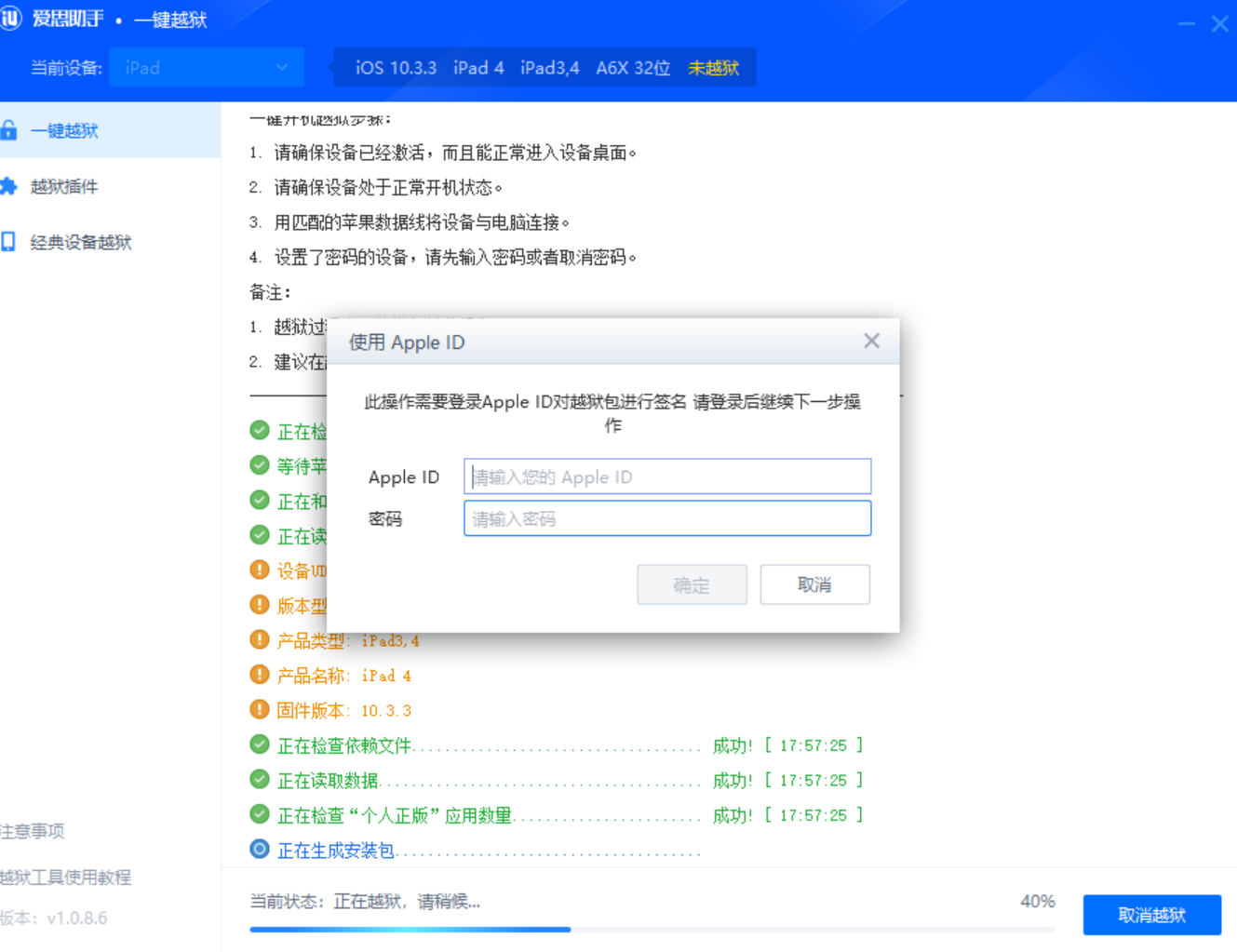
Task: Click the 40% progress value
Action: coord(1037,901)
